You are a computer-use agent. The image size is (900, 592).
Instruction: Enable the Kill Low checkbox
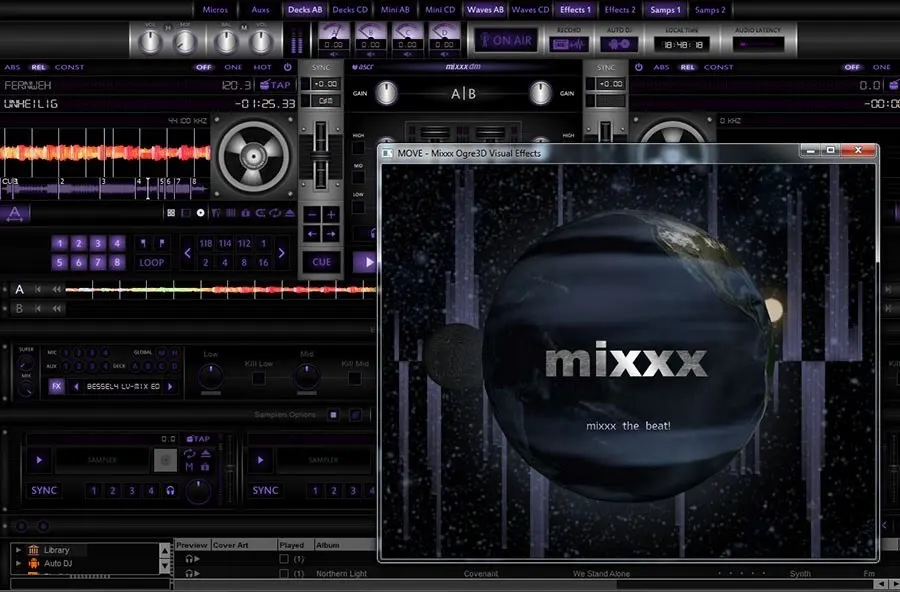(259, 378)
